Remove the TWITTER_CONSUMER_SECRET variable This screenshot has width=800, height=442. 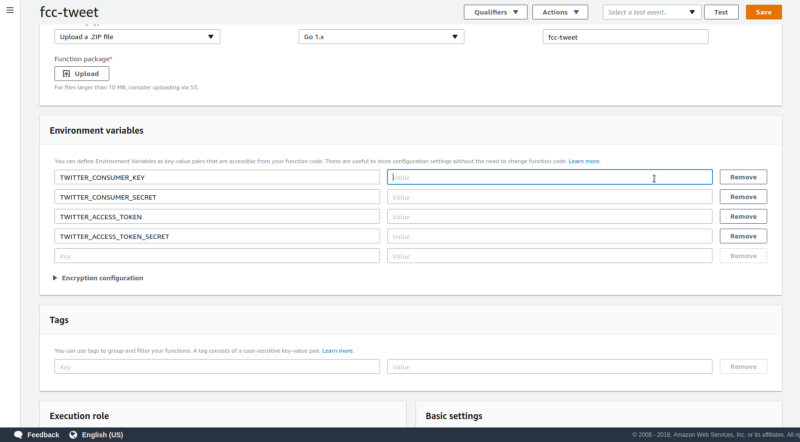tap(743, 197)
